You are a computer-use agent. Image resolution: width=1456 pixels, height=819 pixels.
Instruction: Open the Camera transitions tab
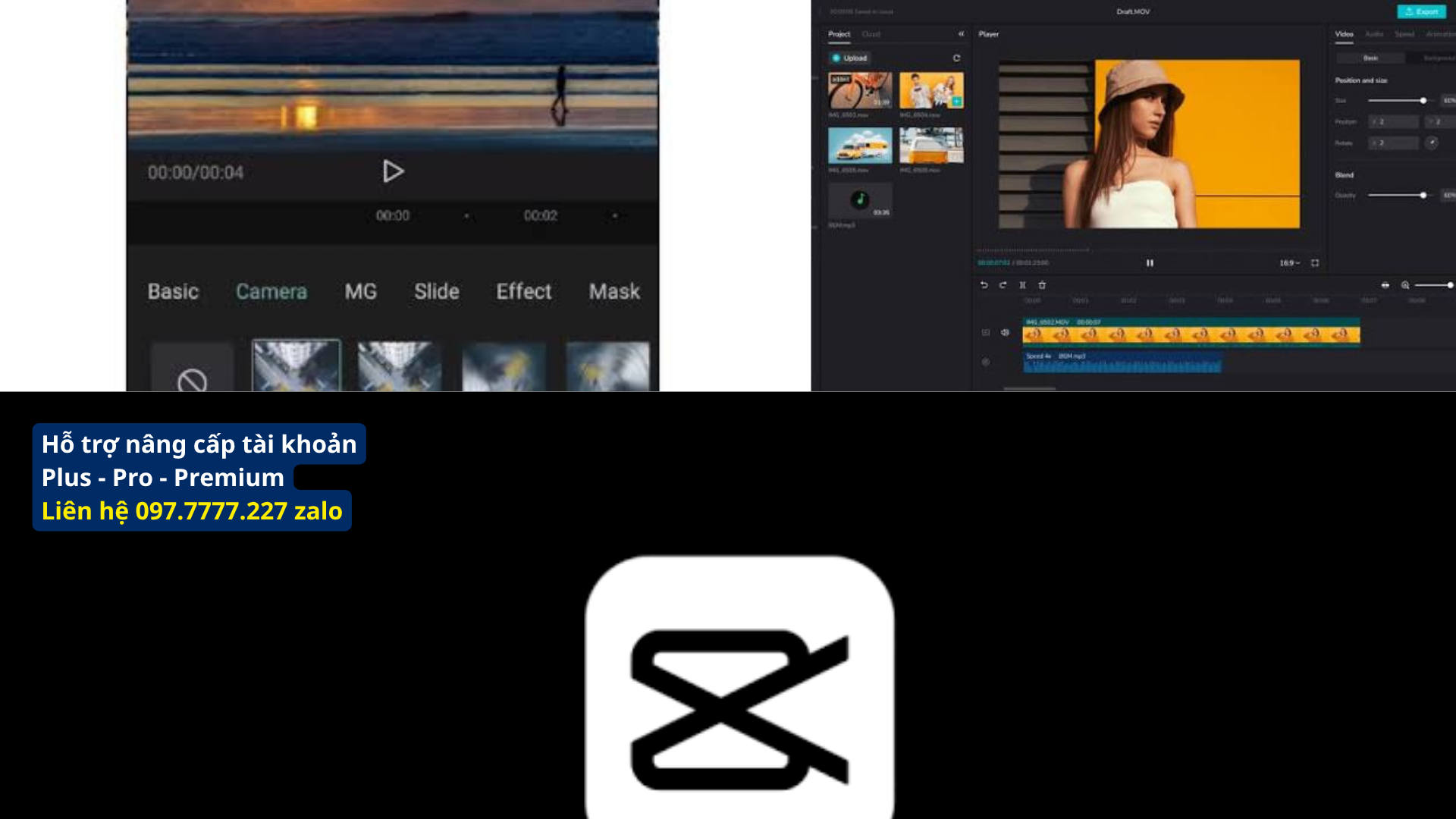[271, 291]
